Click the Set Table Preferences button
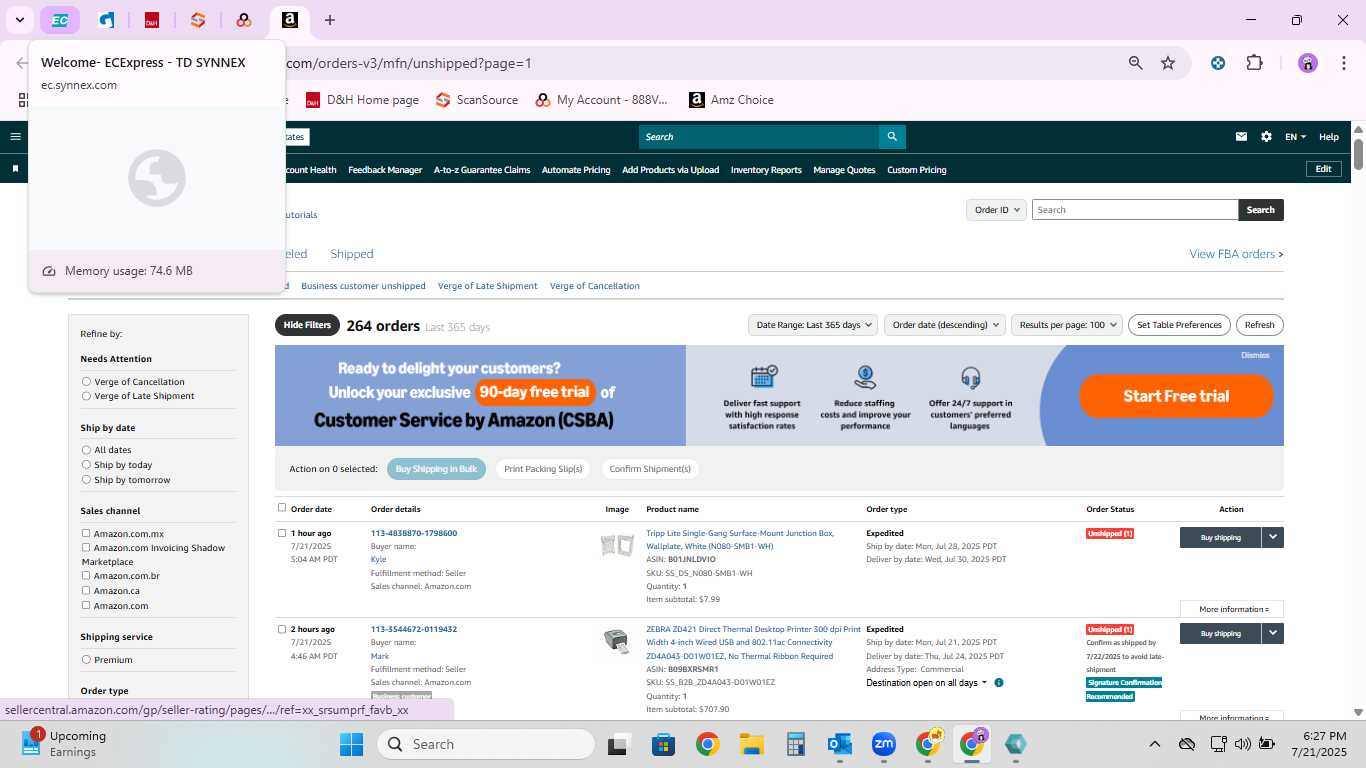The width and height of the screenshot is (1366, 768). pyautogui.click(x=1179, y=325)
